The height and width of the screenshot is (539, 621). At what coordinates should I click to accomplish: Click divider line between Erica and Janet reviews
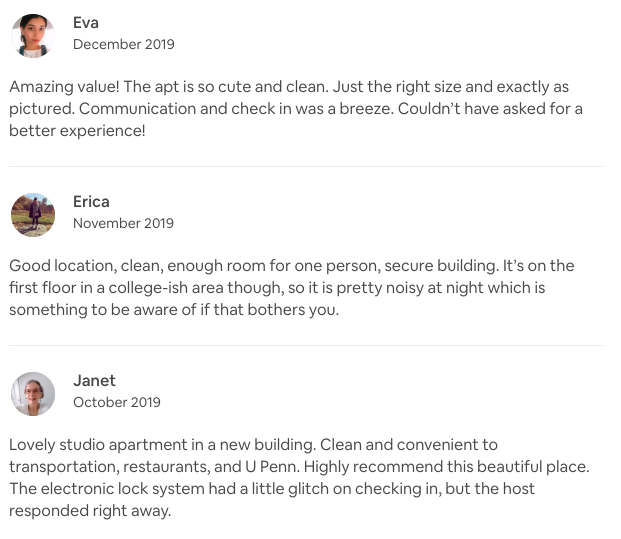[x=306, y=345]
